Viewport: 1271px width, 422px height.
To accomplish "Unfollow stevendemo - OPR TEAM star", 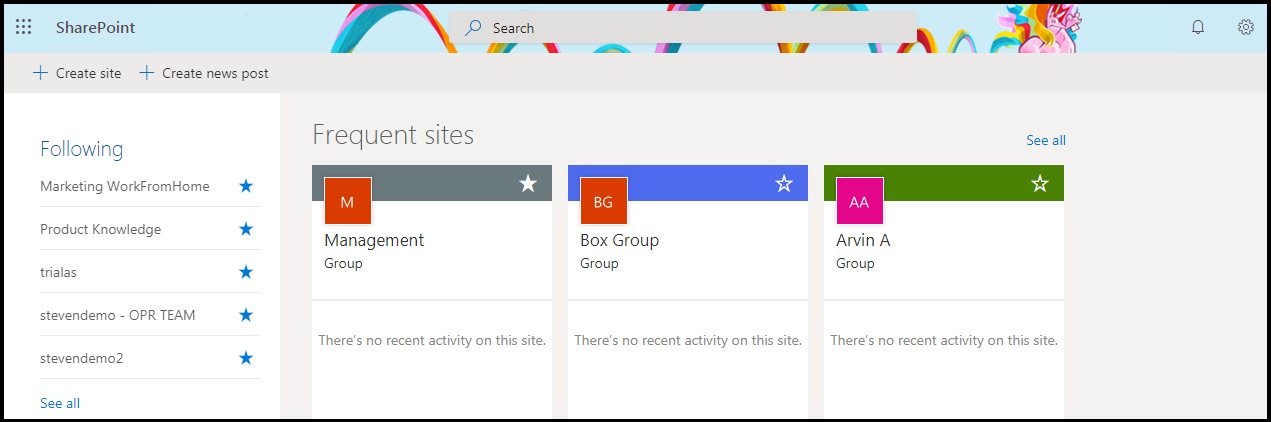I will pos(246,315).
